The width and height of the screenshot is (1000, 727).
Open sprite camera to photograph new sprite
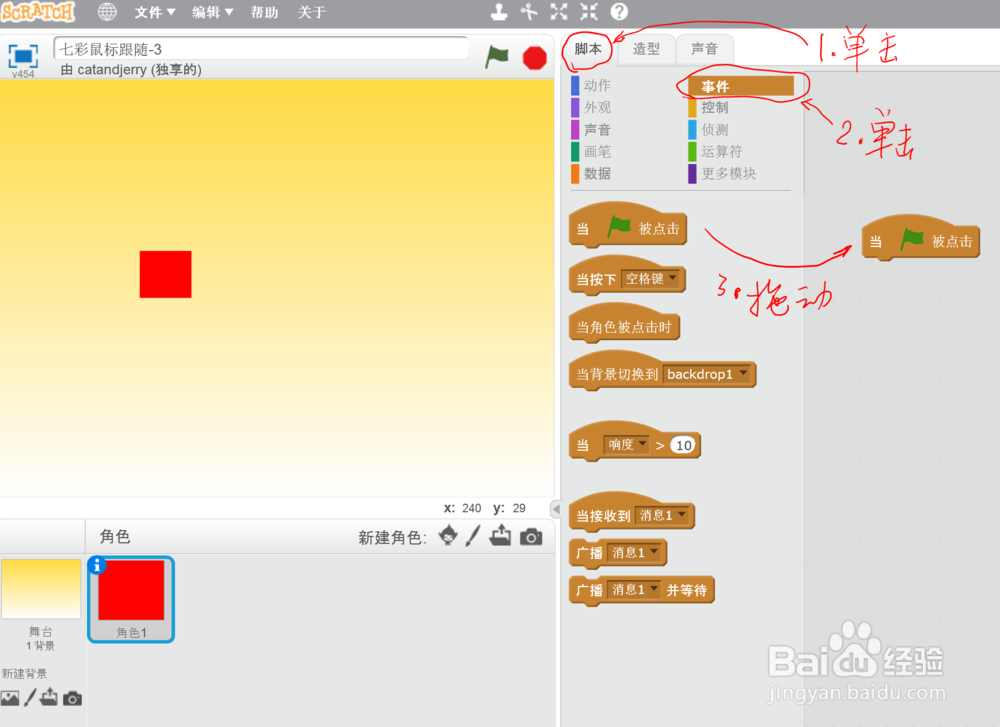[531, 537]
